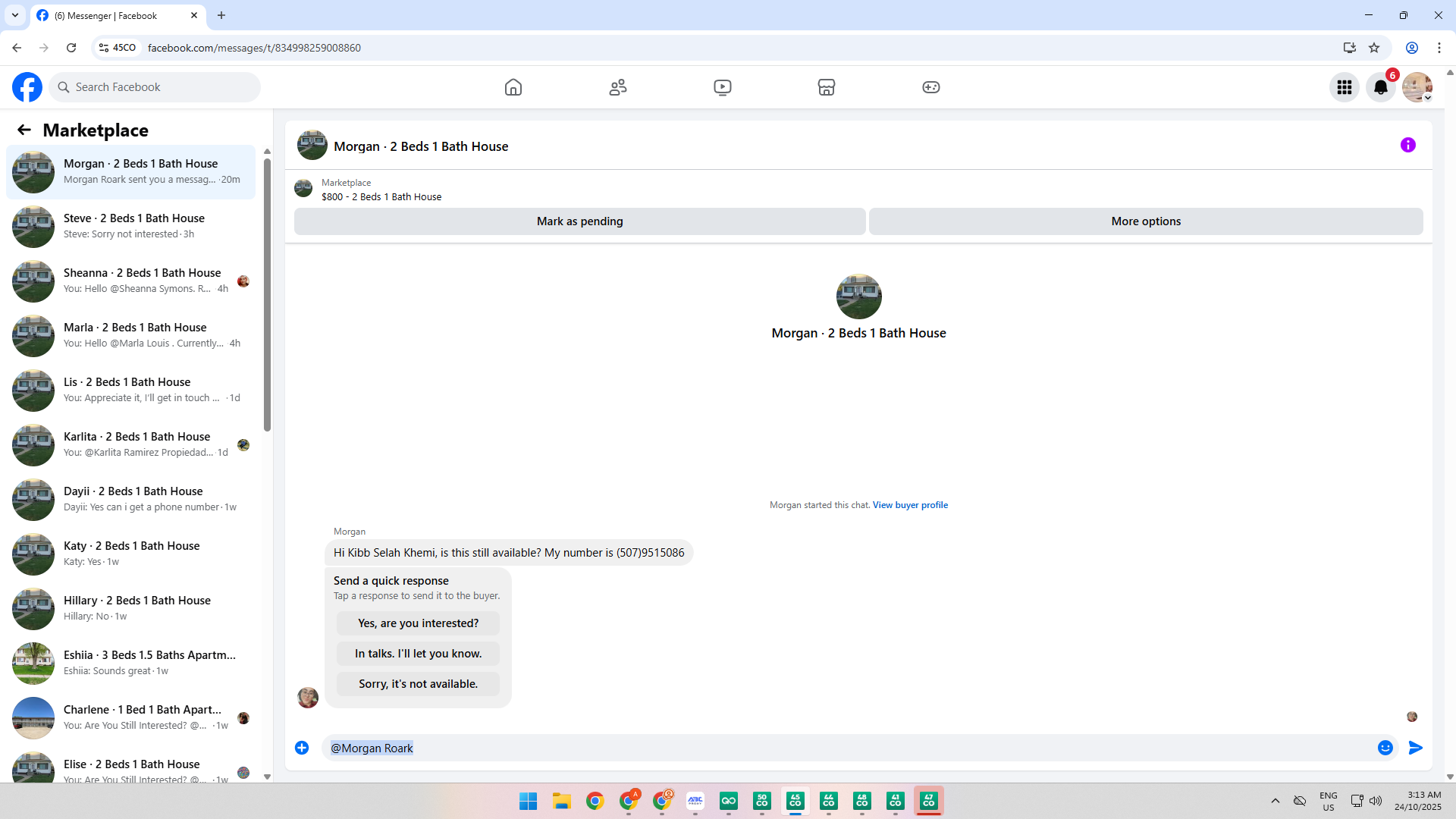Open the account profile menu
This screenshot has height=819, width=1456.
(1417, 87)
